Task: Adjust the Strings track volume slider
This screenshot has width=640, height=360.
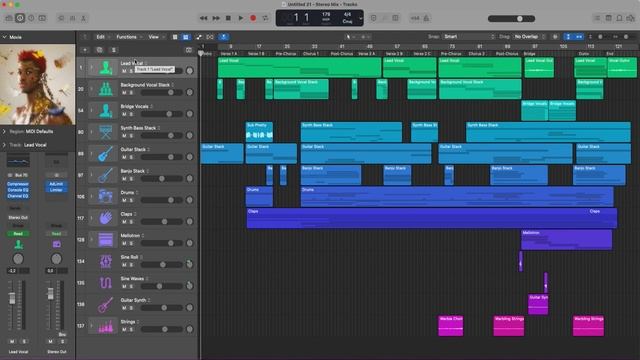Action: (162, 329)
